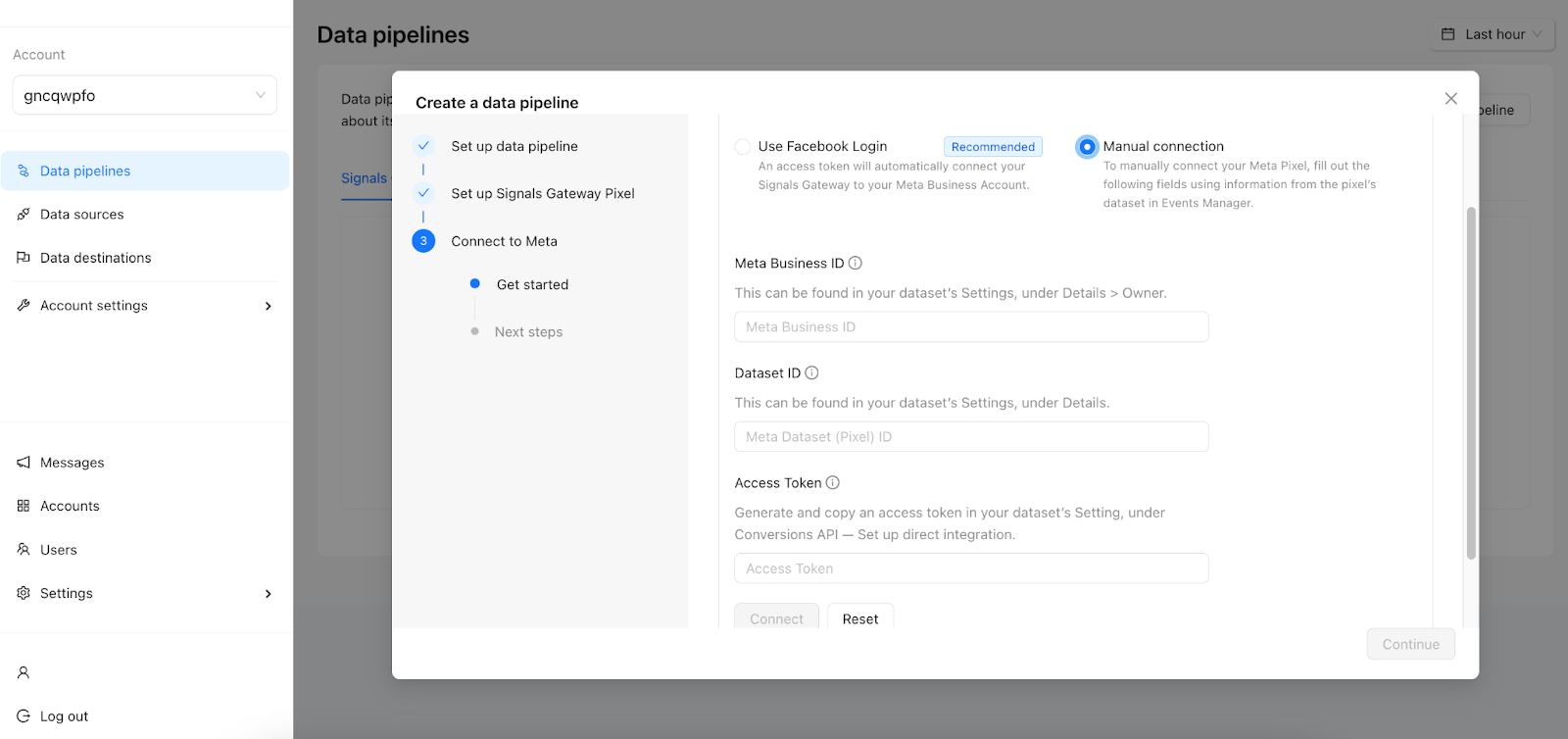Viewport: 1568px width, 739px height.
Task: Click the Set up Signals Gateway Pixel step
Action: 543,193
